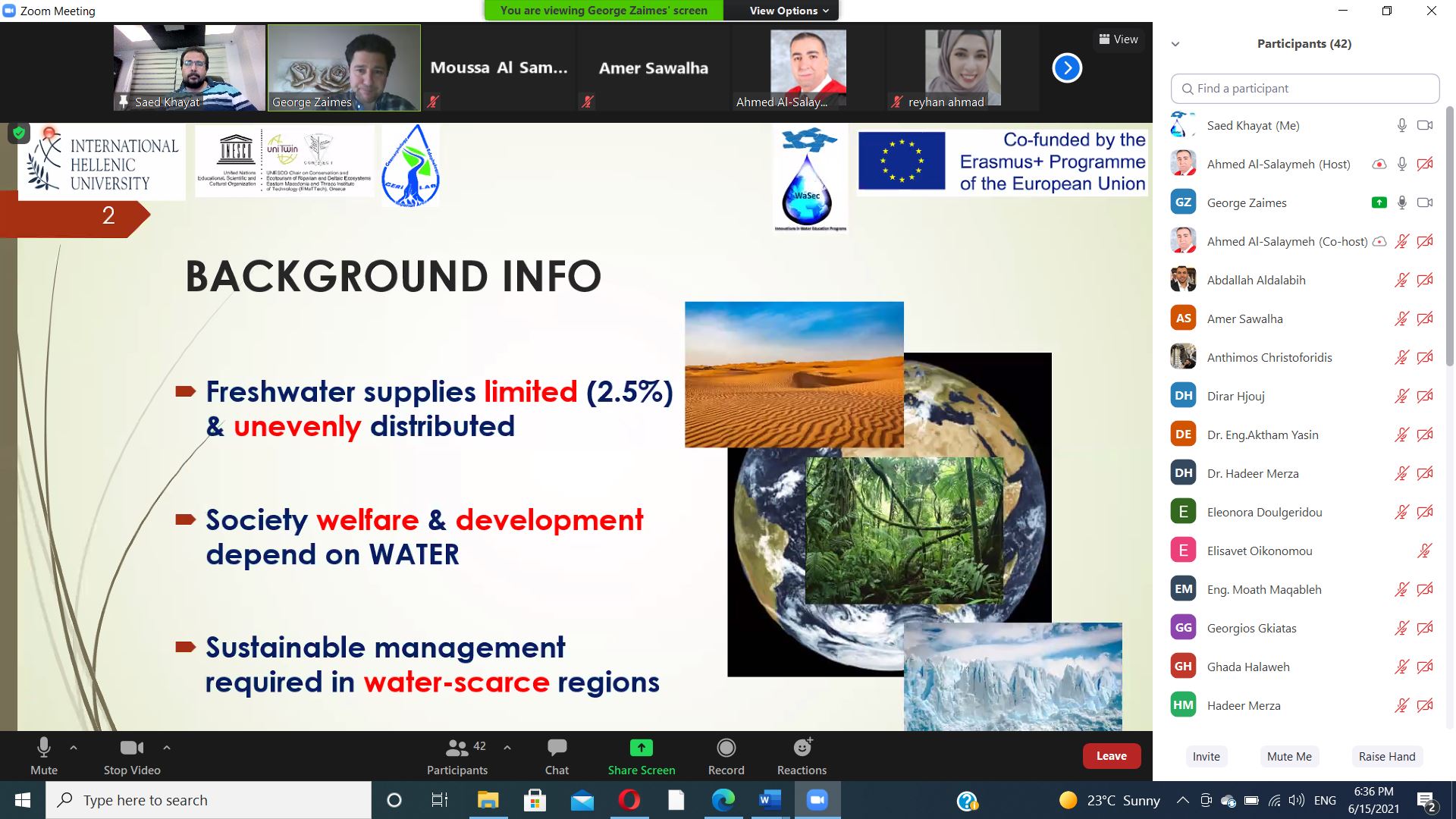This screenshot has height=819, width=1456.
Task: Open Reactions emoji menu
Action: [x=802, y=756]
